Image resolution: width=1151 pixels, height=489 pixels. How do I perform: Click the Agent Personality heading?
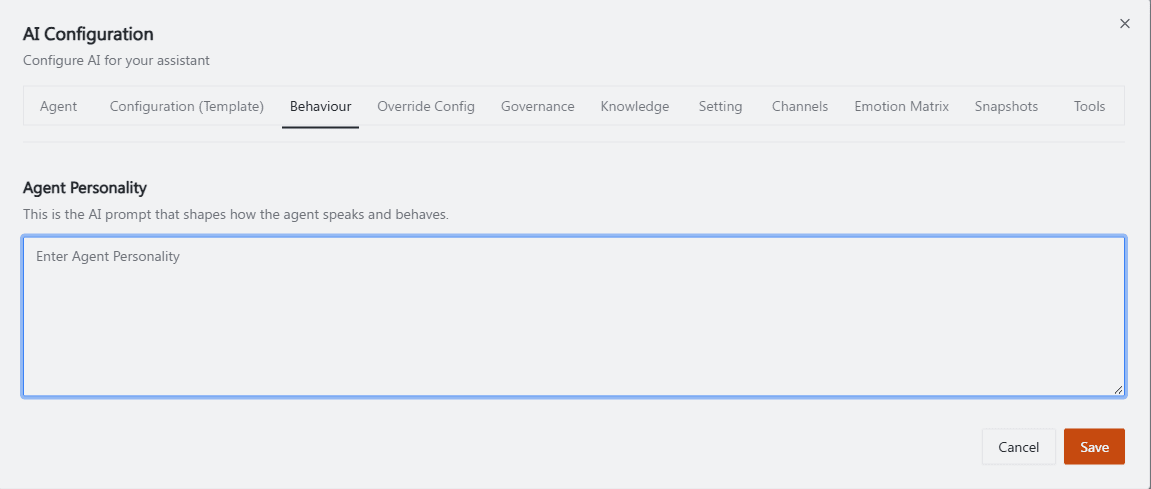click(x=85, y=187)
